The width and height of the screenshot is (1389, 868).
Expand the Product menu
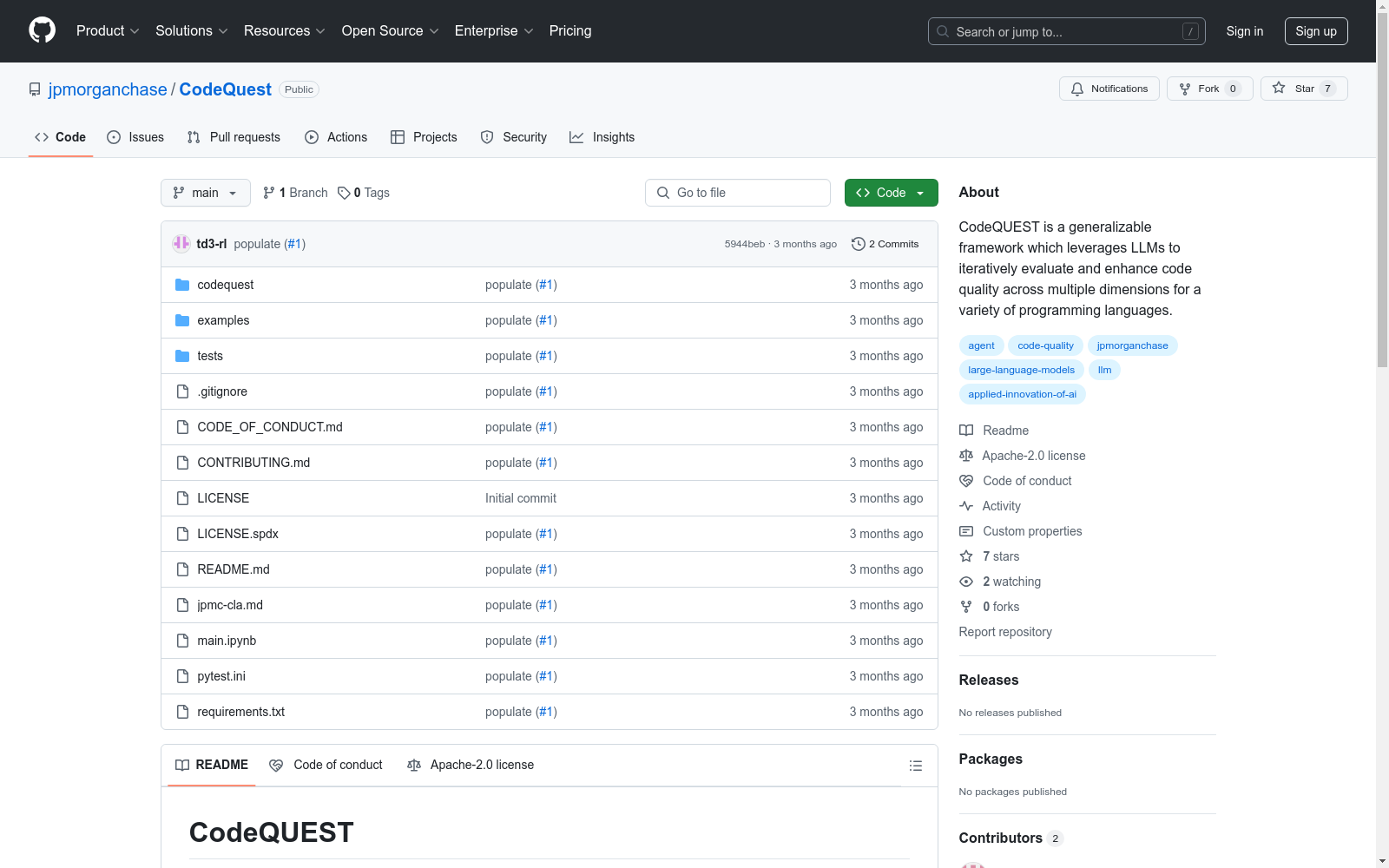[108, 30]
